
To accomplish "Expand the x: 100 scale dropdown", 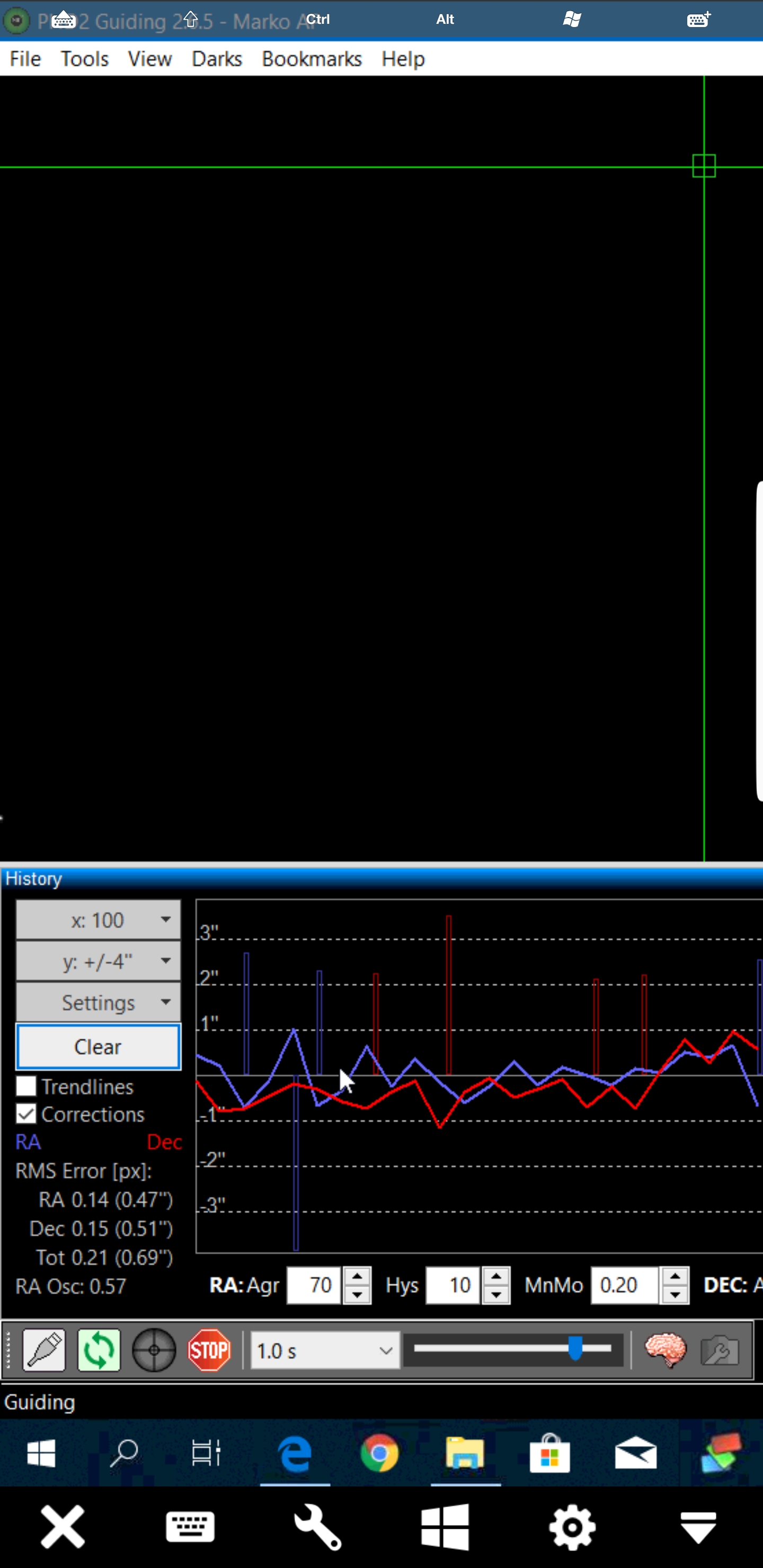I will 98,920.
